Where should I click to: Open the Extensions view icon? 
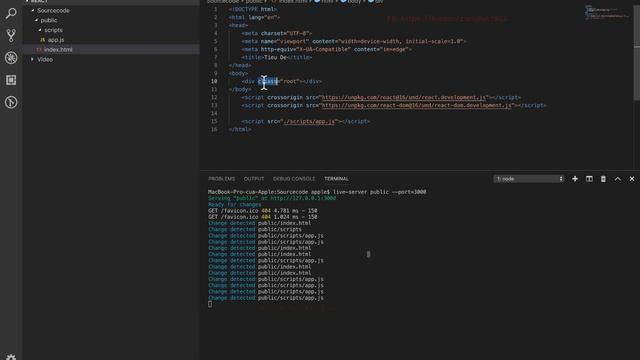point(11,80)
